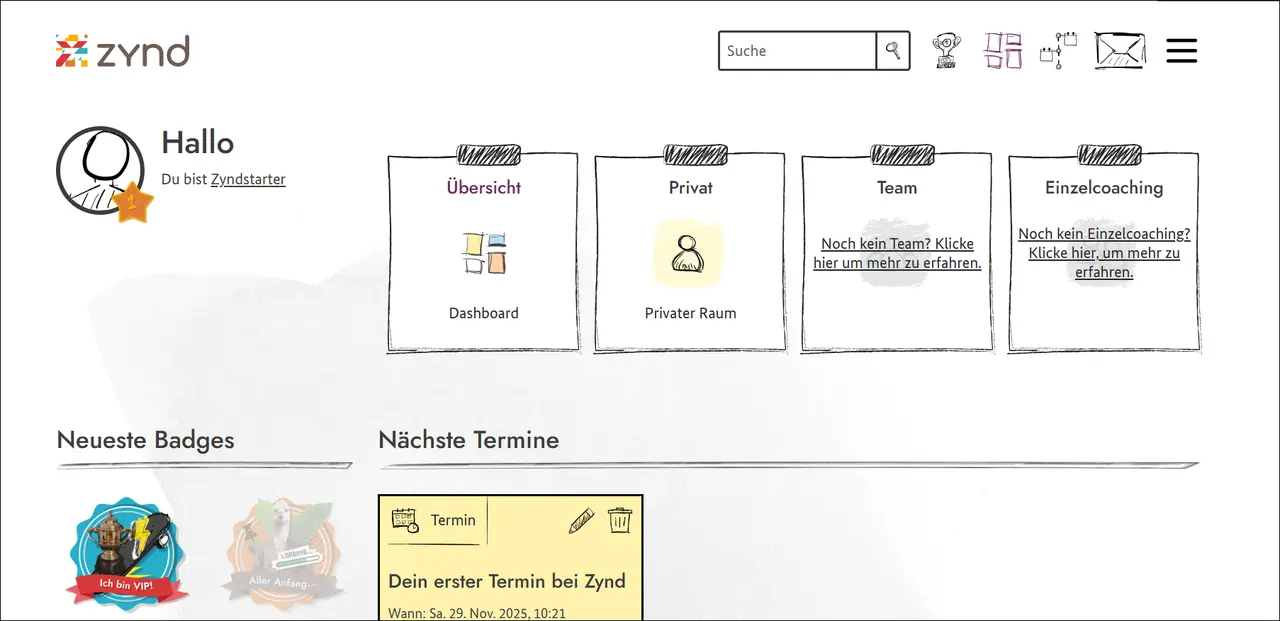Viewport: 1280px width, 621px height.
Task: Follow the Zyndstarter link
Action: pyautogui.click(x=248, y=179)
